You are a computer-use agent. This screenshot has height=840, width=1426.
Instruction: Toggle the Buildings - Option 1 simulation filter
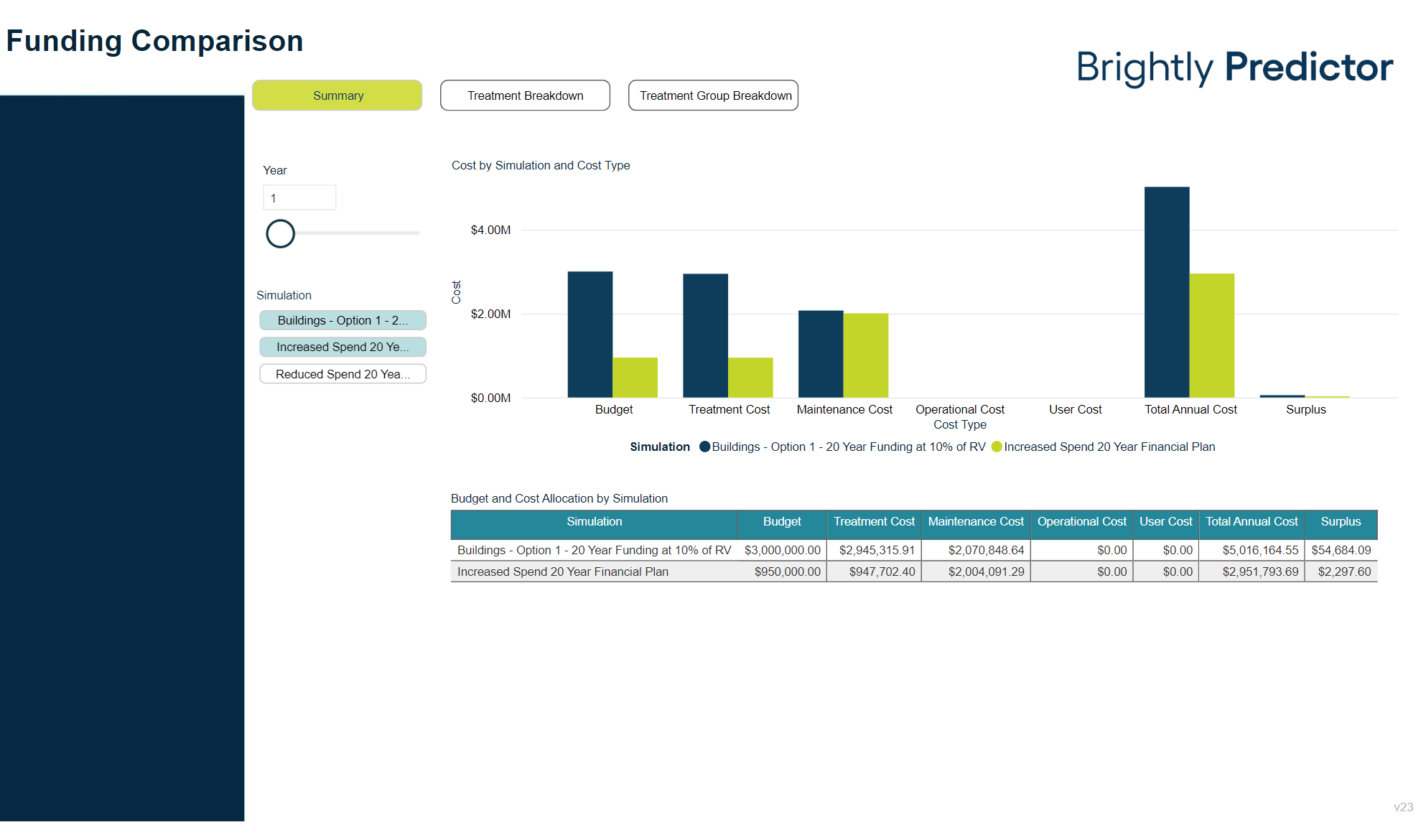[342, 320]
